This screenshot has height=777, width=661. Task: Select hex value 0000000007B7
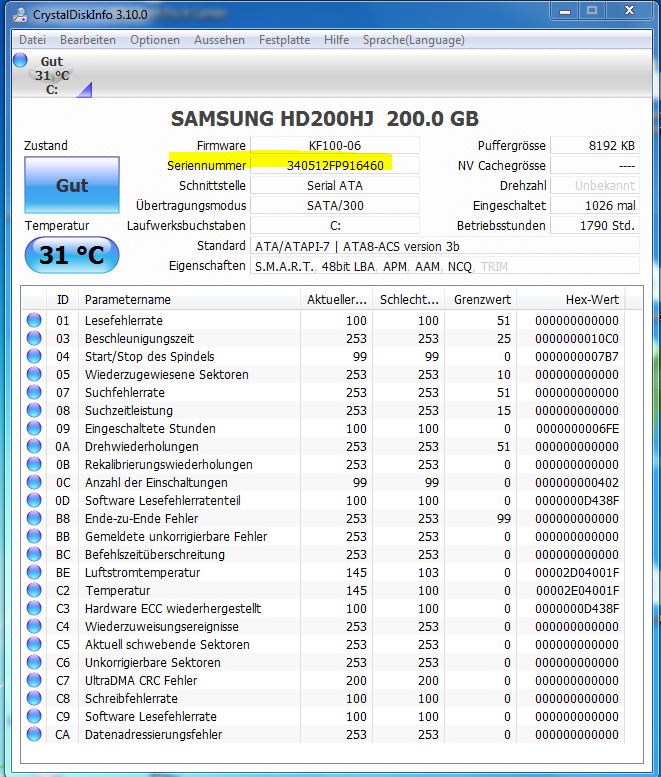coord(577,356)
